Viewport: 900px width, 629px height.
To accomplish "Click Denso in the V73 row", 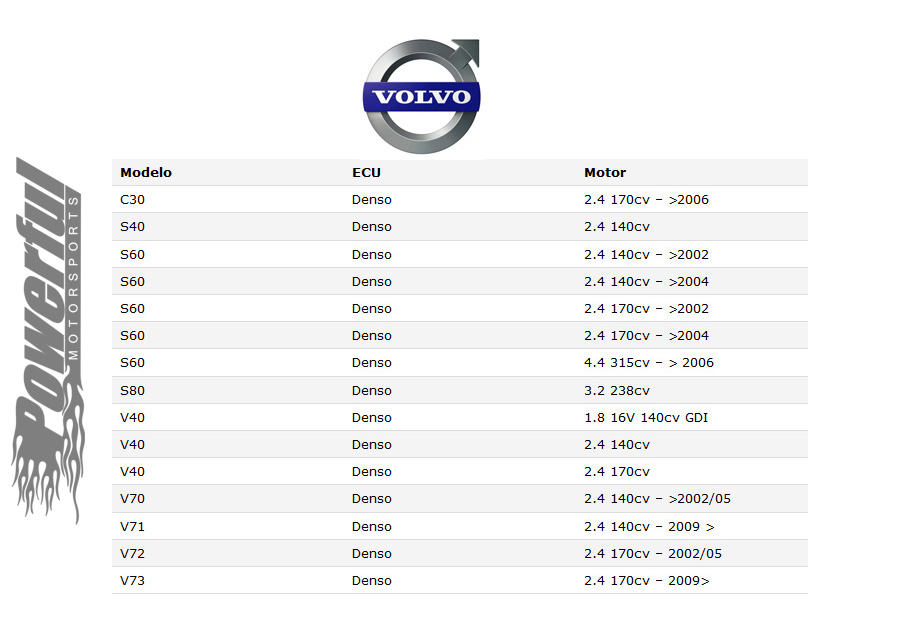I will pyautogui.click(x=371, y=581).
